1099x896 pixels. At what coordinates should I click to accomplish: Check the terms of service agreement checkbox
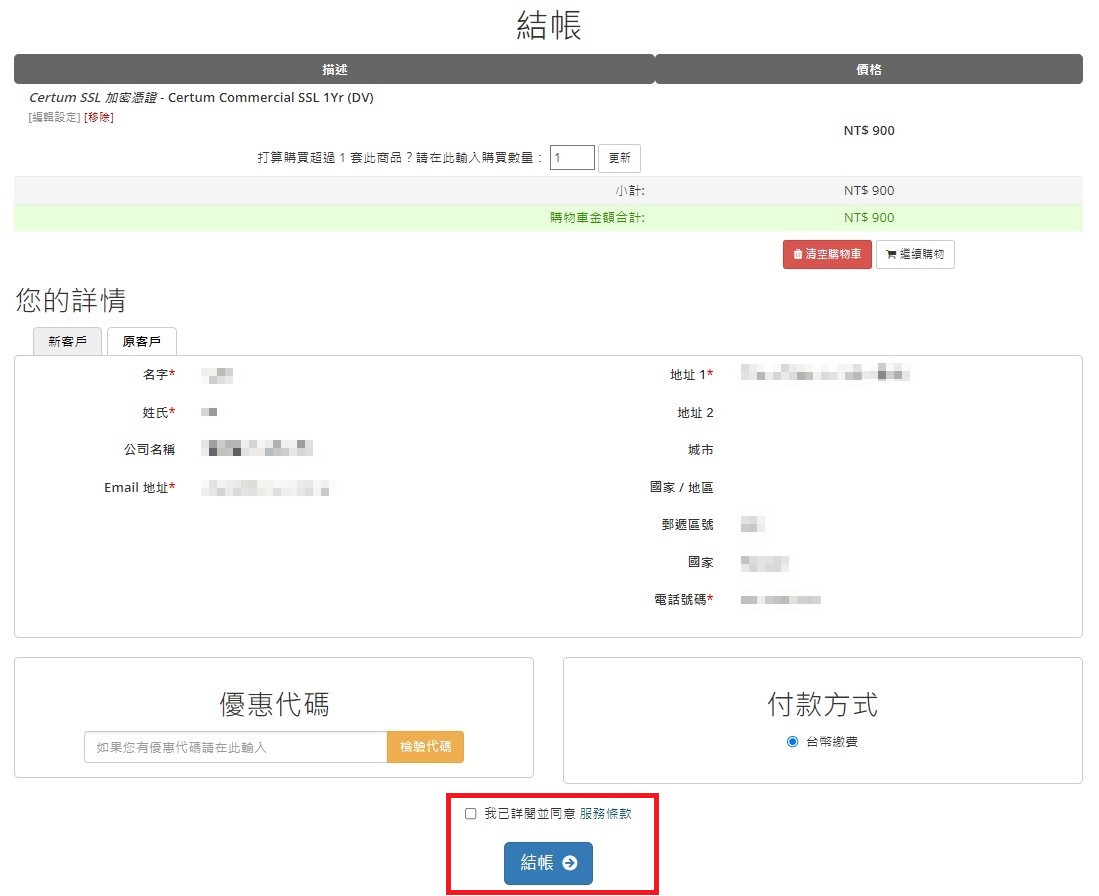470,813
